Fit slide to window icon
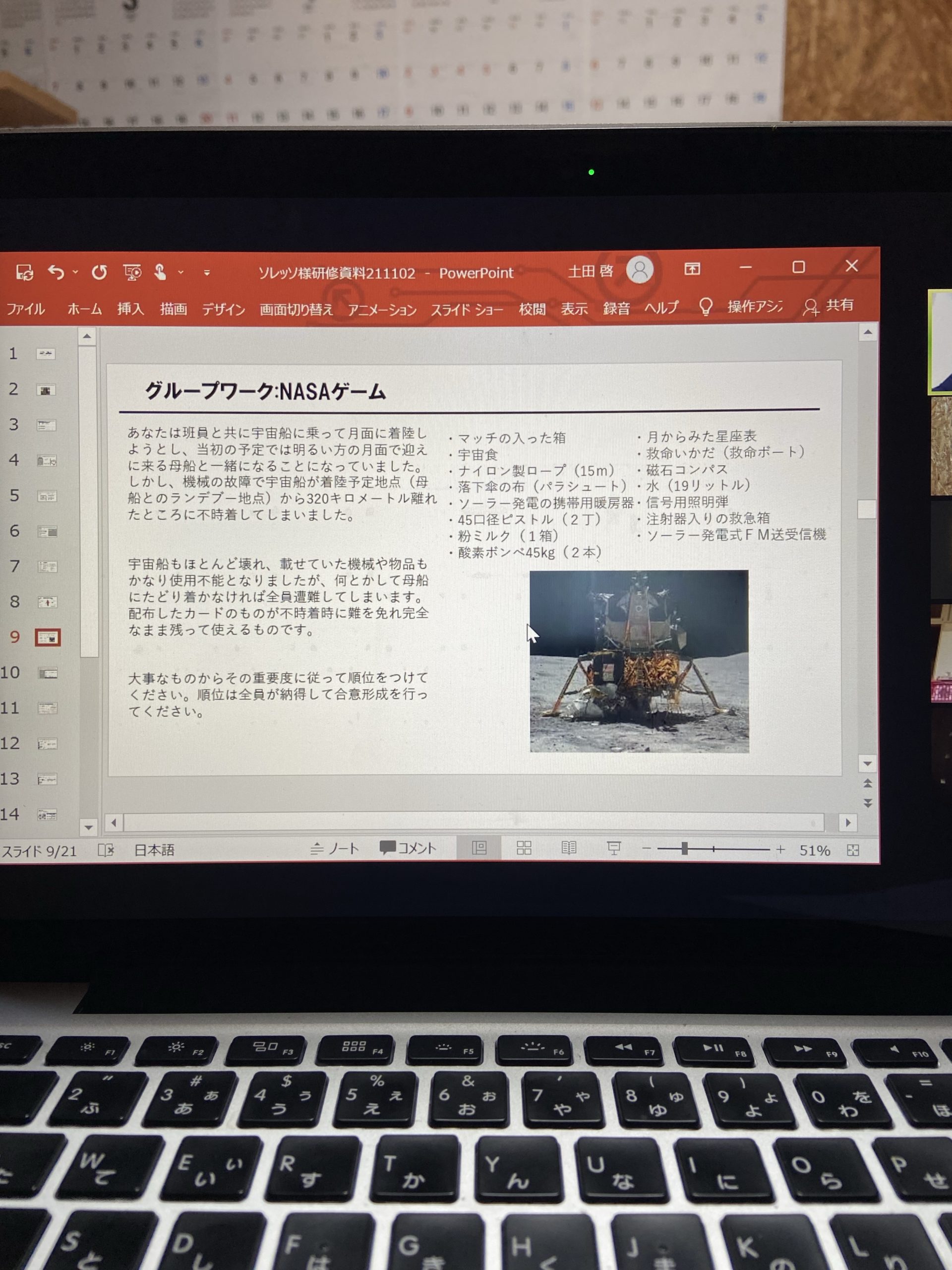Screen dimensions: 952x1270 (x=853, y=850)
